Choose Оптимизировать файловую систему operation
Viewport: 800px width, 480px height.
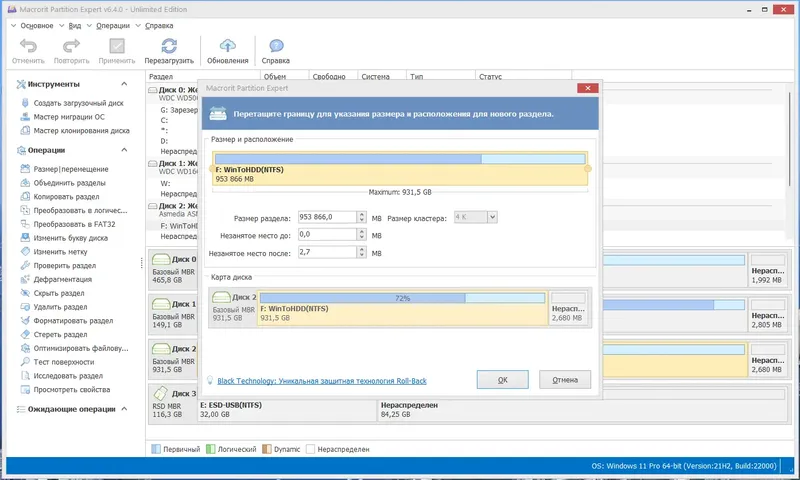pyautogui.click(x=81, y=348)
